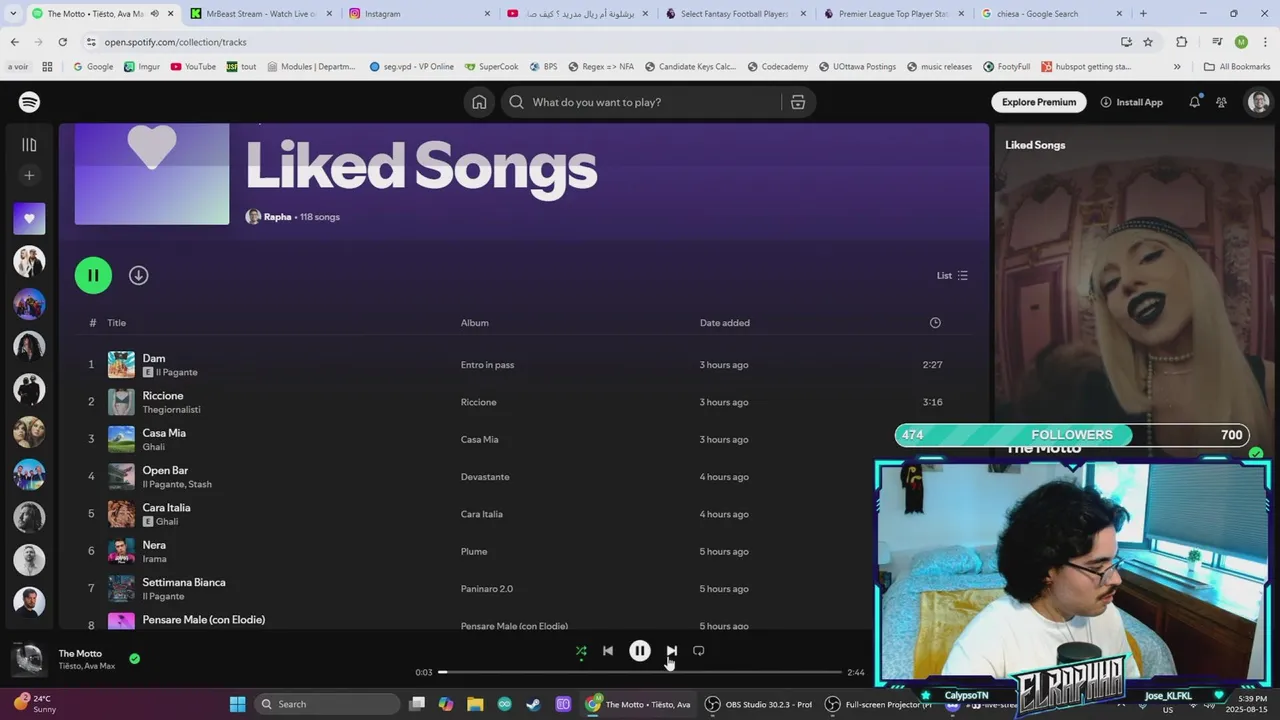
Task: Change the List view option
Action: 952,276
